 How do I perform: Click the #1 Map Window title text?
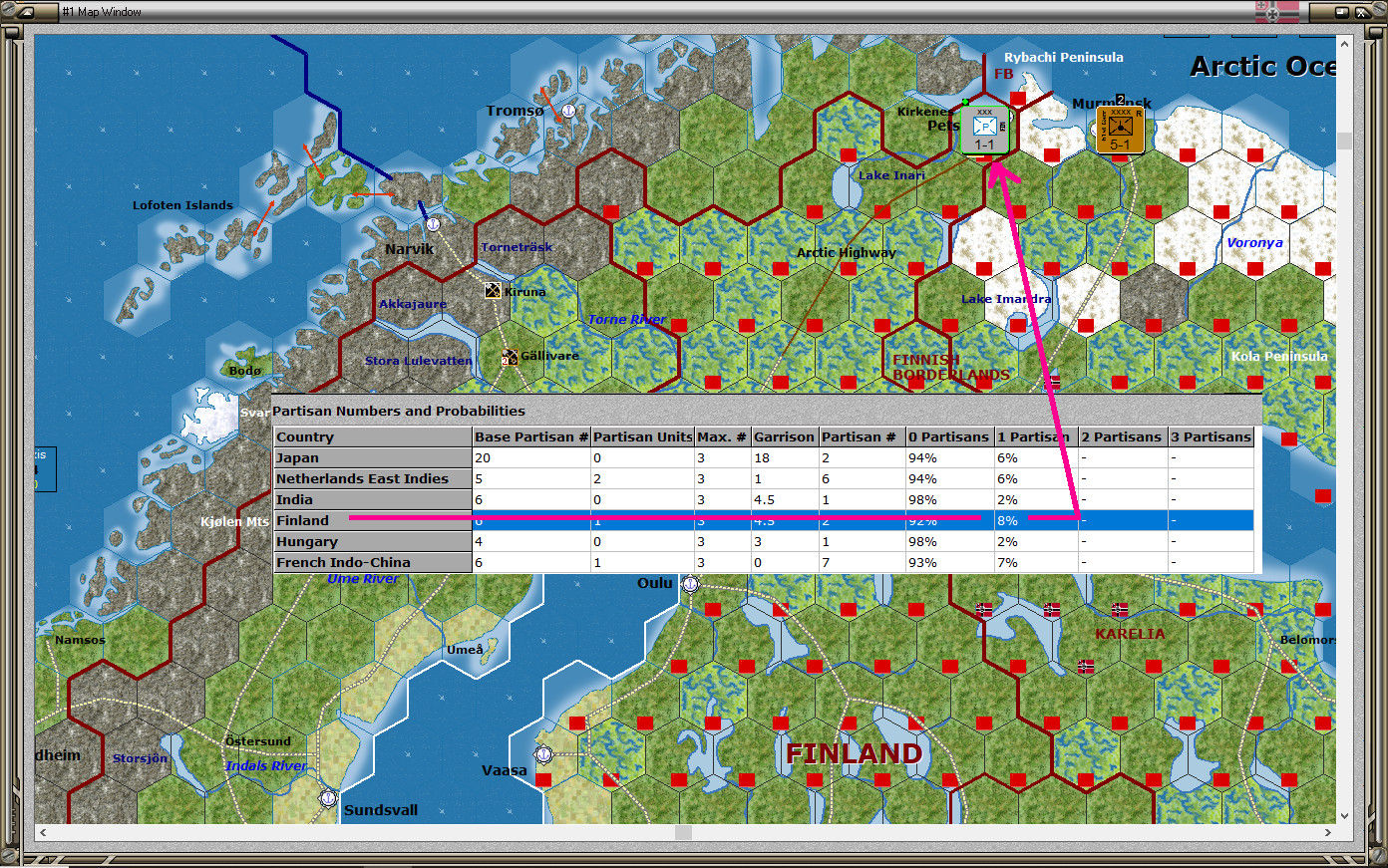click(102, 12)
